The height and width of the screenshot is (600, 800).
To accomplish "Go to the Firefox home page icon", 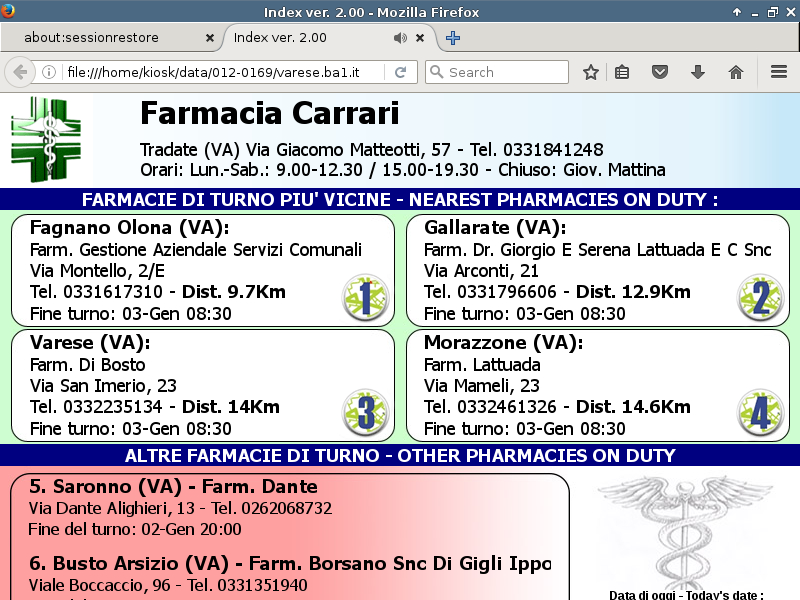I will pos(736,72).
